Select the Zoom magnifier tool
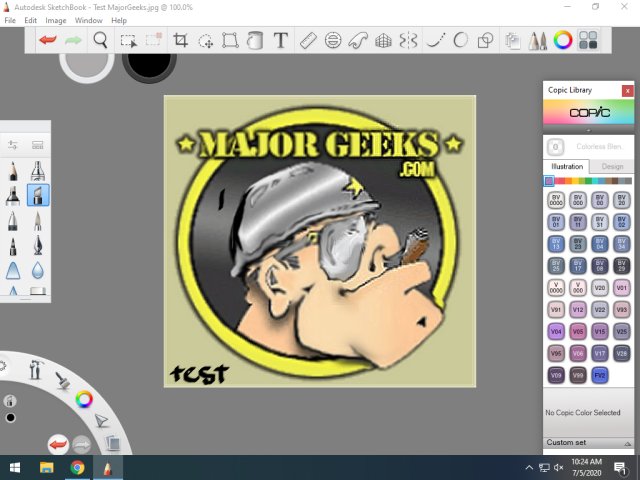The image size is (640, 480). point(100,40)
